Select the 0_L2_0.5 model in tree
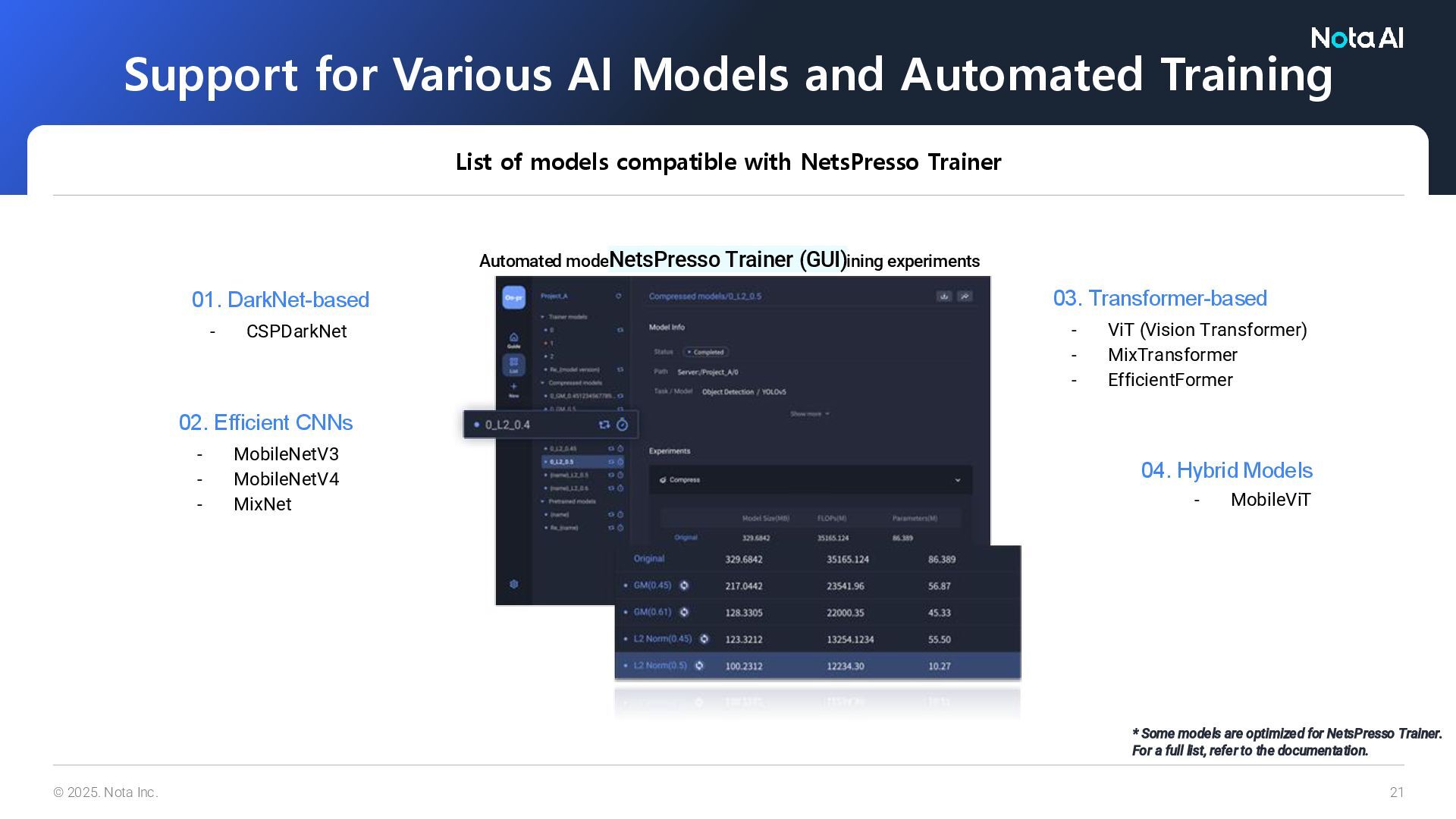 tap(562, 462)
